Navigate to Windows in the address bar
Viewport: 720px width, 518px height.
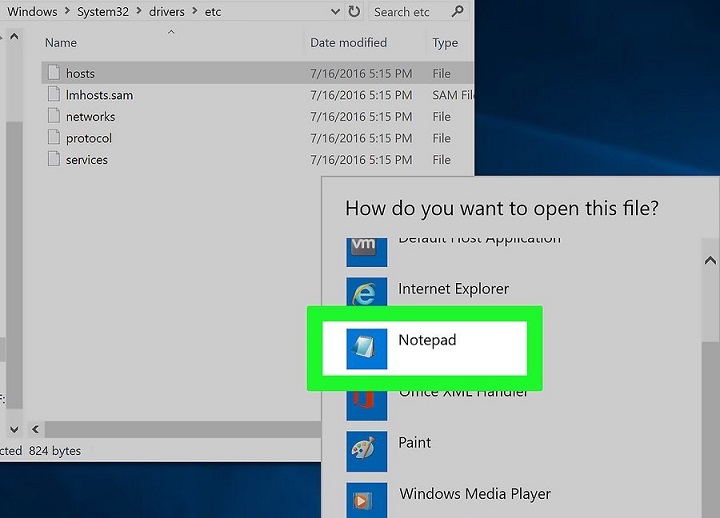click(32, 11)
